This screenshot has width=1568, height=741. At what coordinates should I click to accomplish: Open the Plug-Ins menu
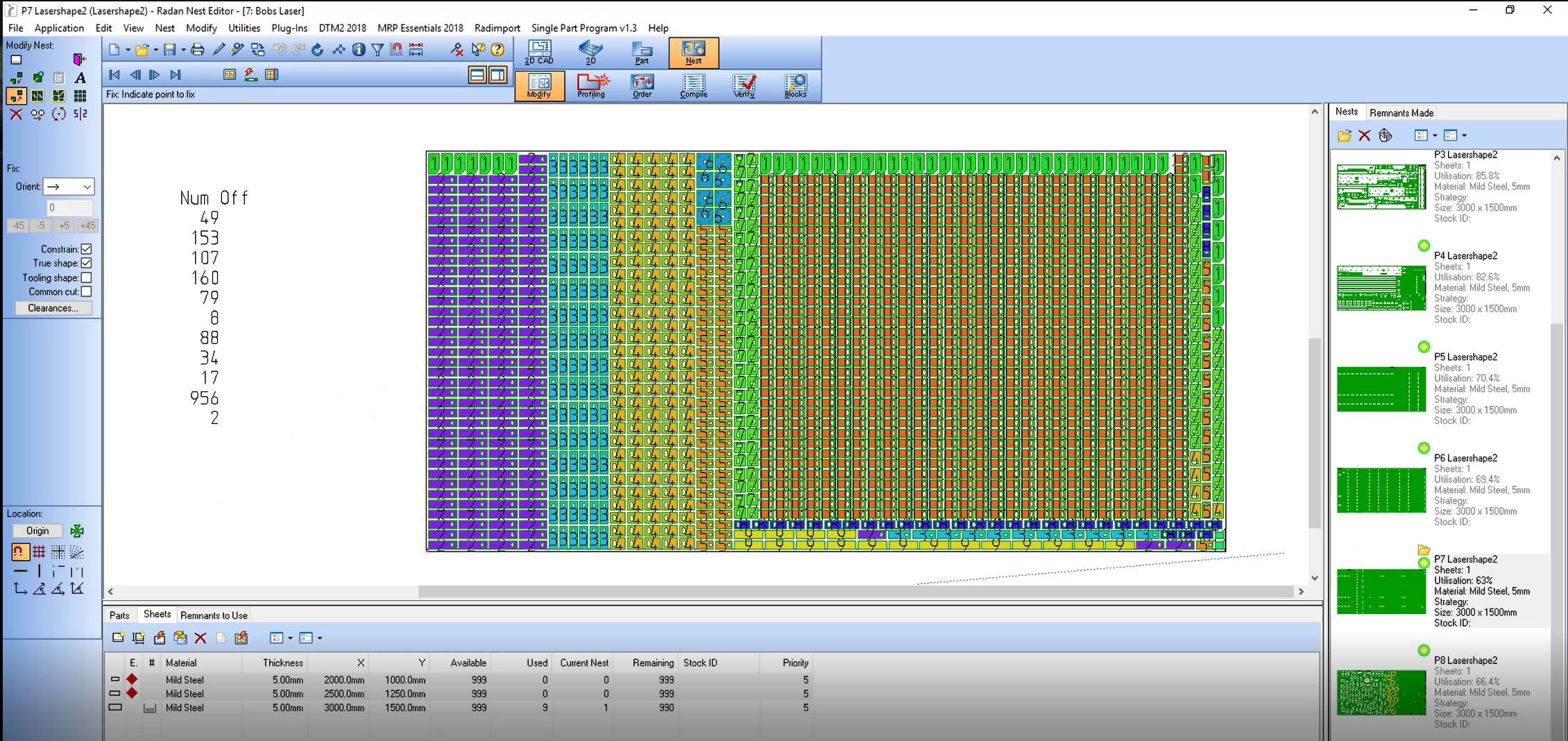click(289, 28)
